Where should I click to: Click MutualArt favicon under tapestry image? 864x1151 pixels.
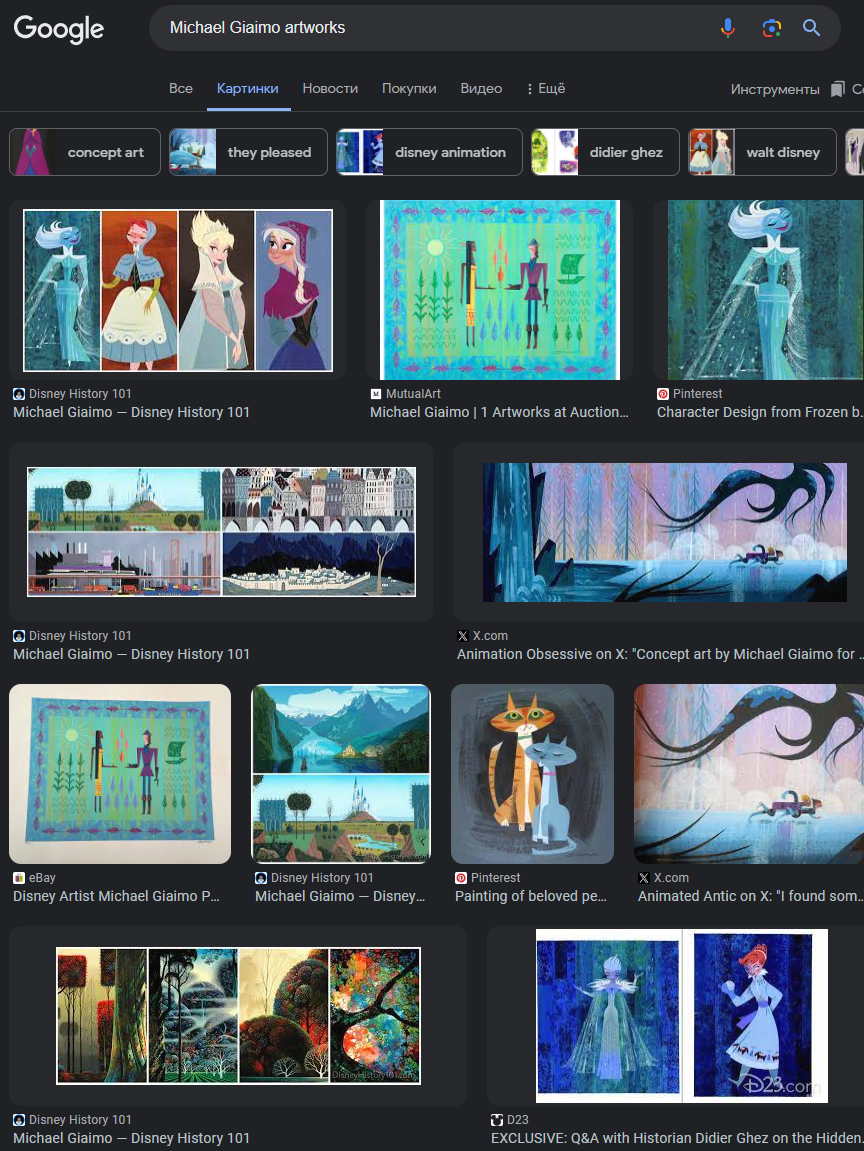point(376,394)
